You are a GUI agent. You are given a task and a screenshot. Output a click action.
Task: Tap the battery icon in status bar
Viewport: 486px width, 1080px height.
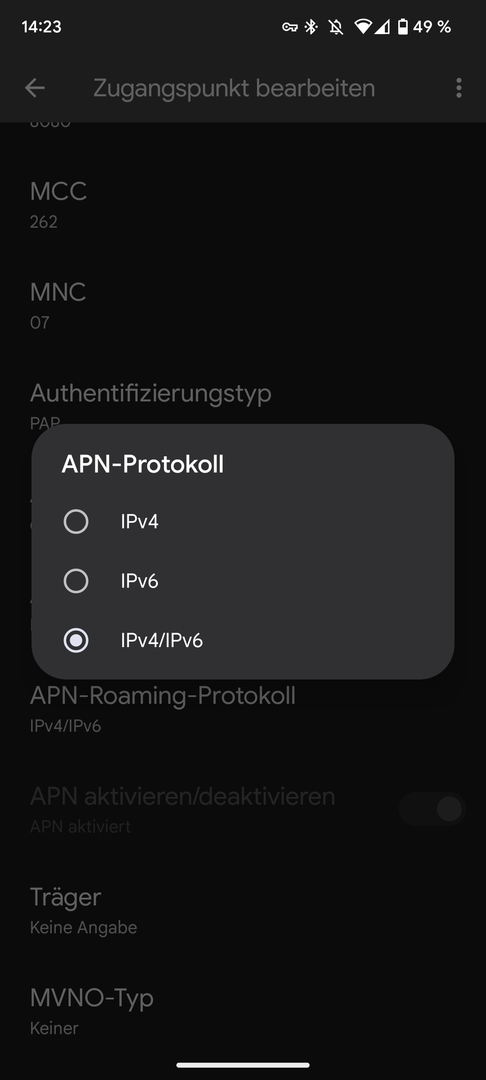(x=403, y=27)
